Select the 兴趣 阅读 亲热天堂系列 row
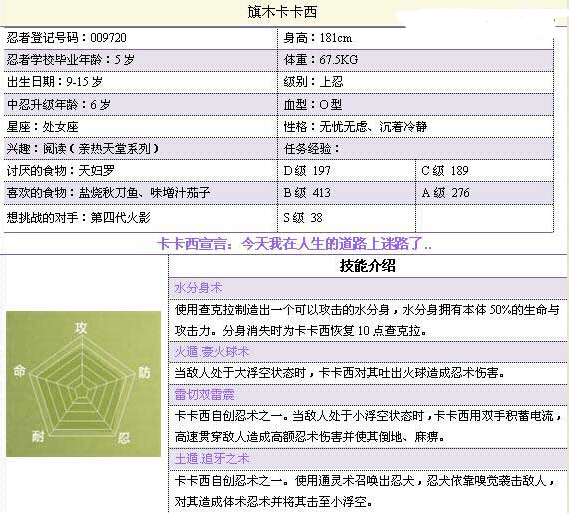 pyautogui.click(x=140, y=148)
